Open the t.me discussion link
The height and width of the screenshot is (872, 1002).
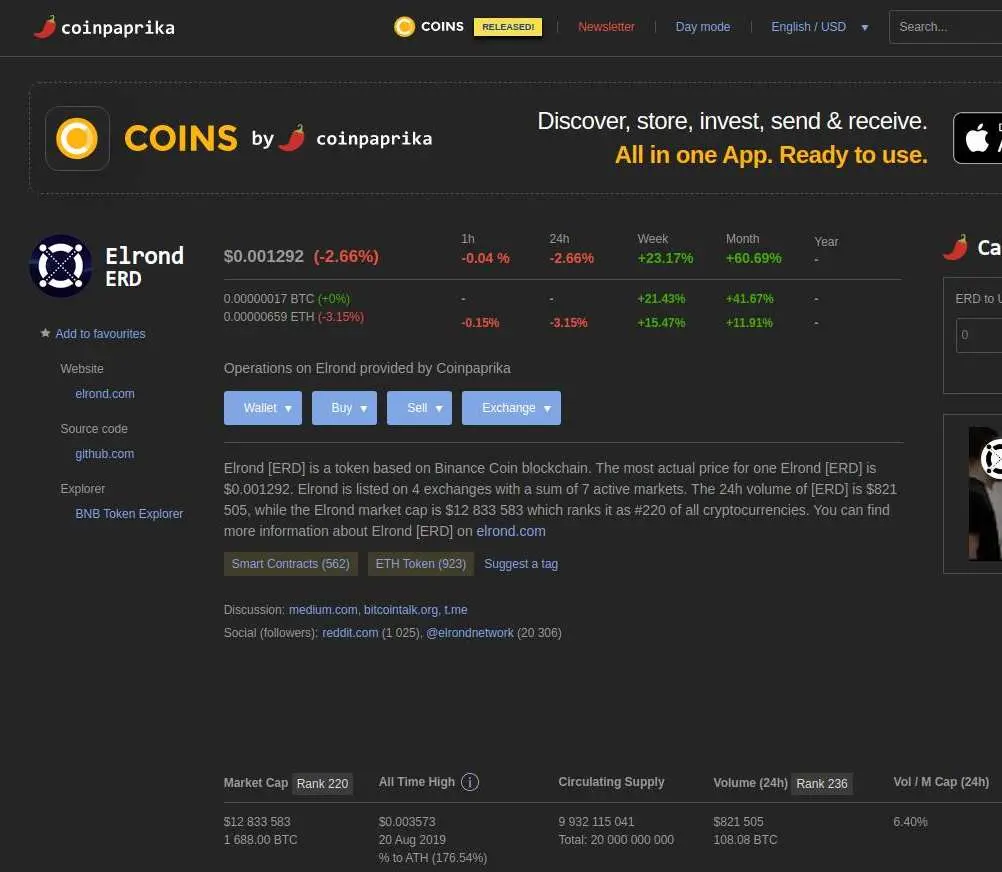click(456, 609)
